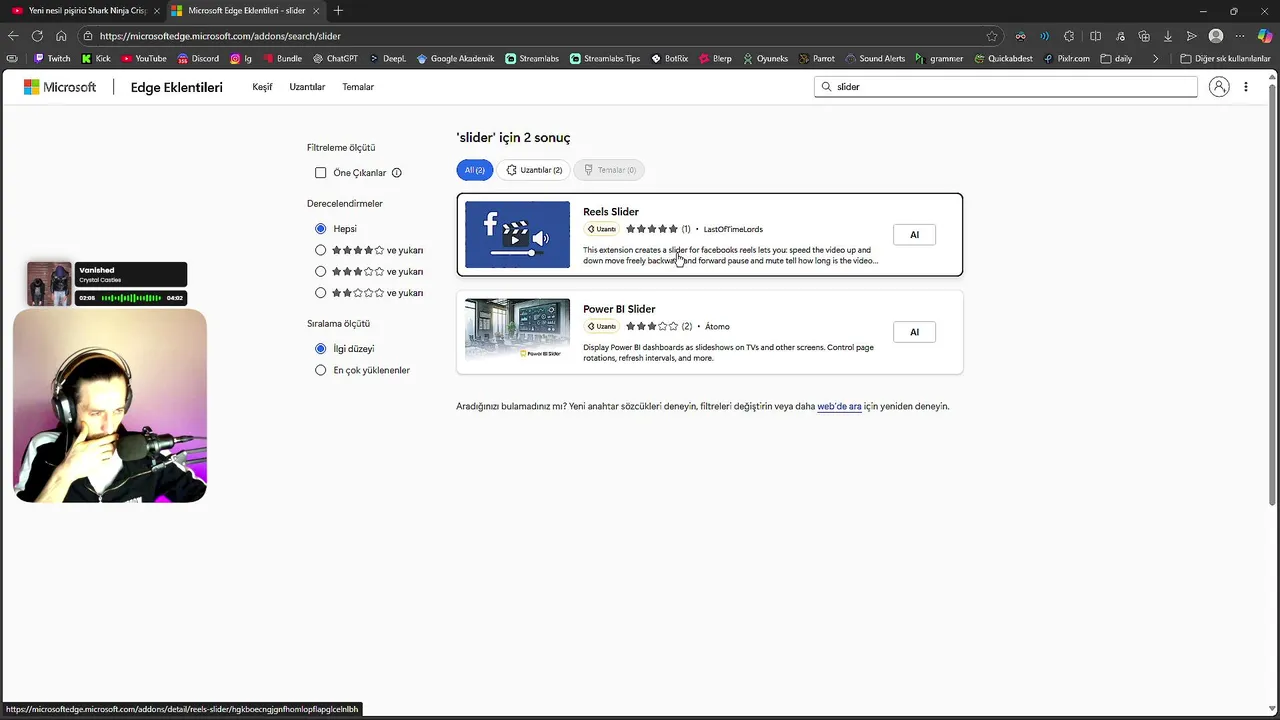Click the Reels Slider thumbnail image
Screen dimensions: 1280x720
pos(517,235)
